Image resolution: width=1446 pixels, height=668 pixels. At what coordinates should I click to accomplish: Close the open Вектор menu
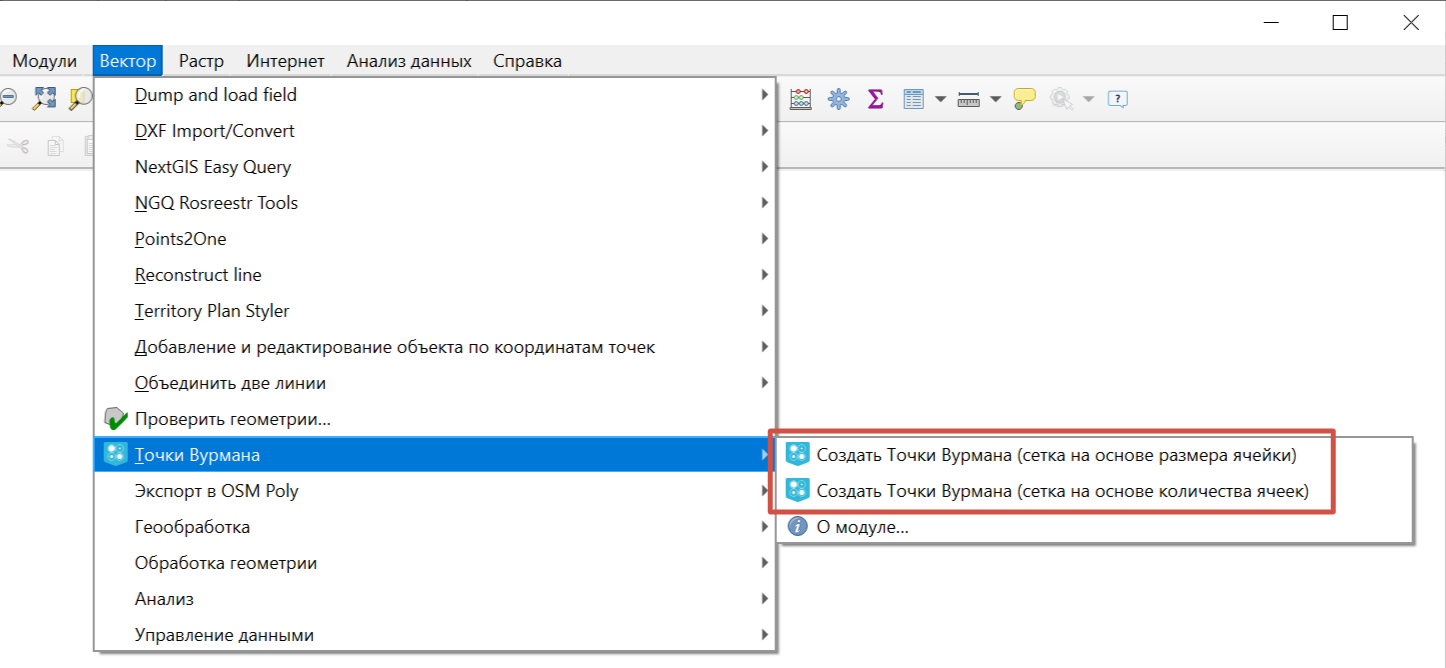128,61
